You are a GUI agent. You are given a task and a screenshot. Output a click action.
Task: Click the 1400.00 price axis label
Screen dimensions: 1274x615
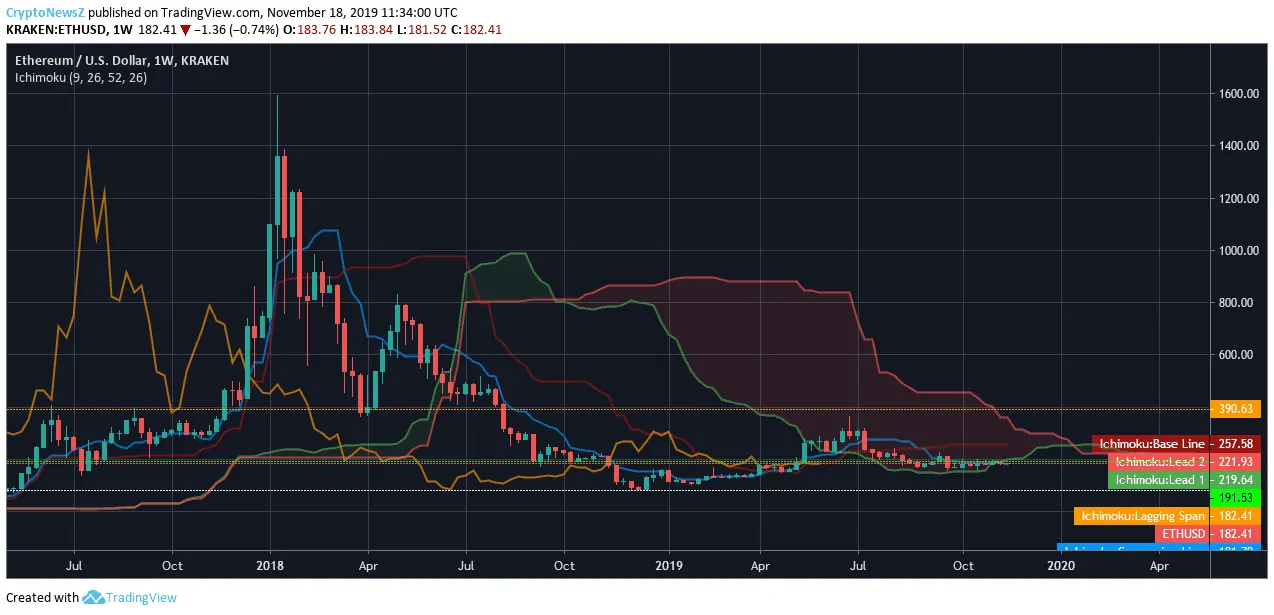[1237, 146]
